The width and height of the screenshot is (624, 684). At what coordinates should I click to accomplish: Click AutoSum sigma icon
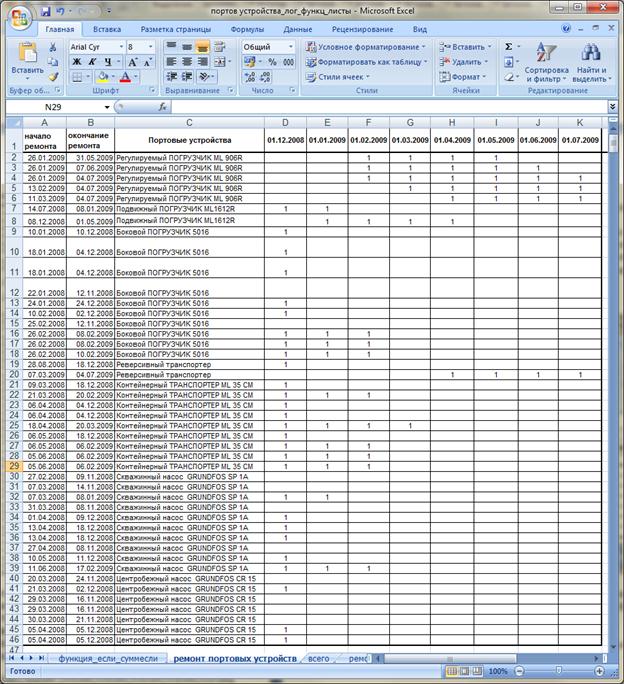pos(509,47)
